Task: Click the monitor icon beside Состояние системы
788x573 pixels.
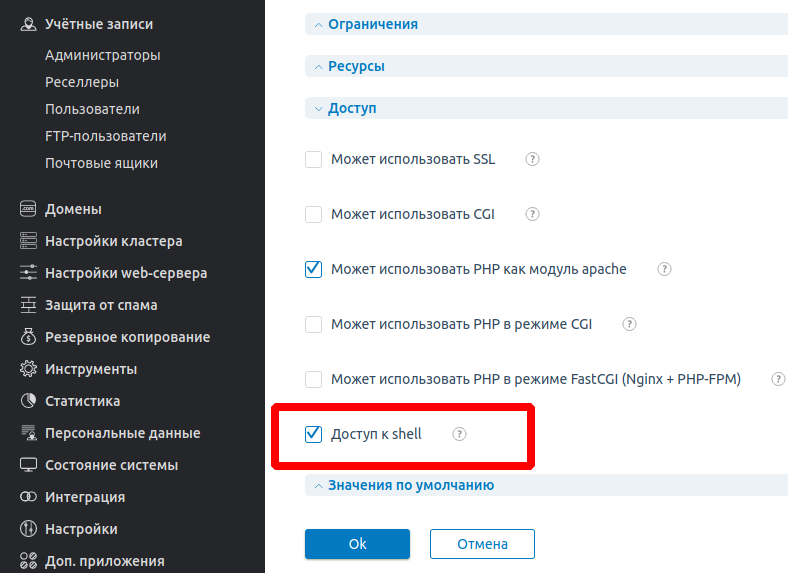Action: [28, 465]
